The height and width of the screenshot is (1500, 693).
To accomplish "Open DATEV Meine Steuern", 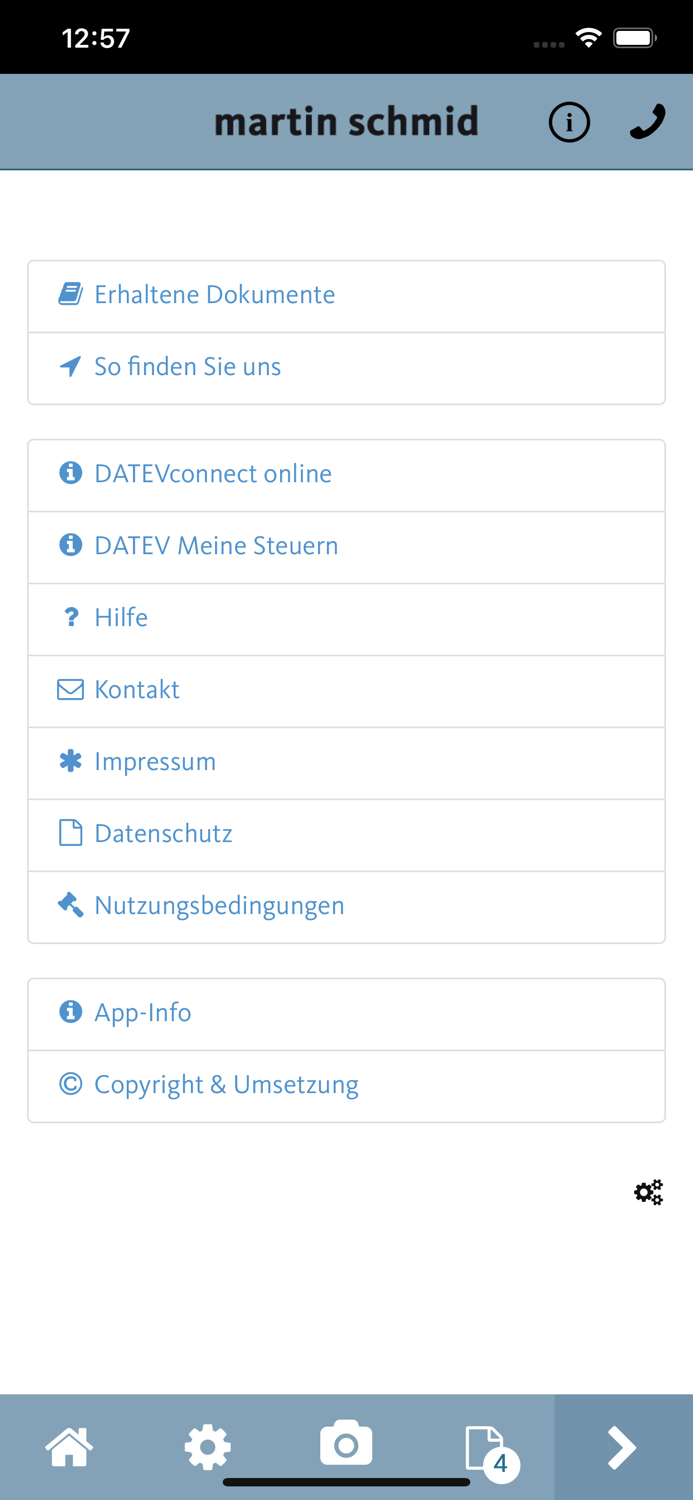I will pos(346,547).
